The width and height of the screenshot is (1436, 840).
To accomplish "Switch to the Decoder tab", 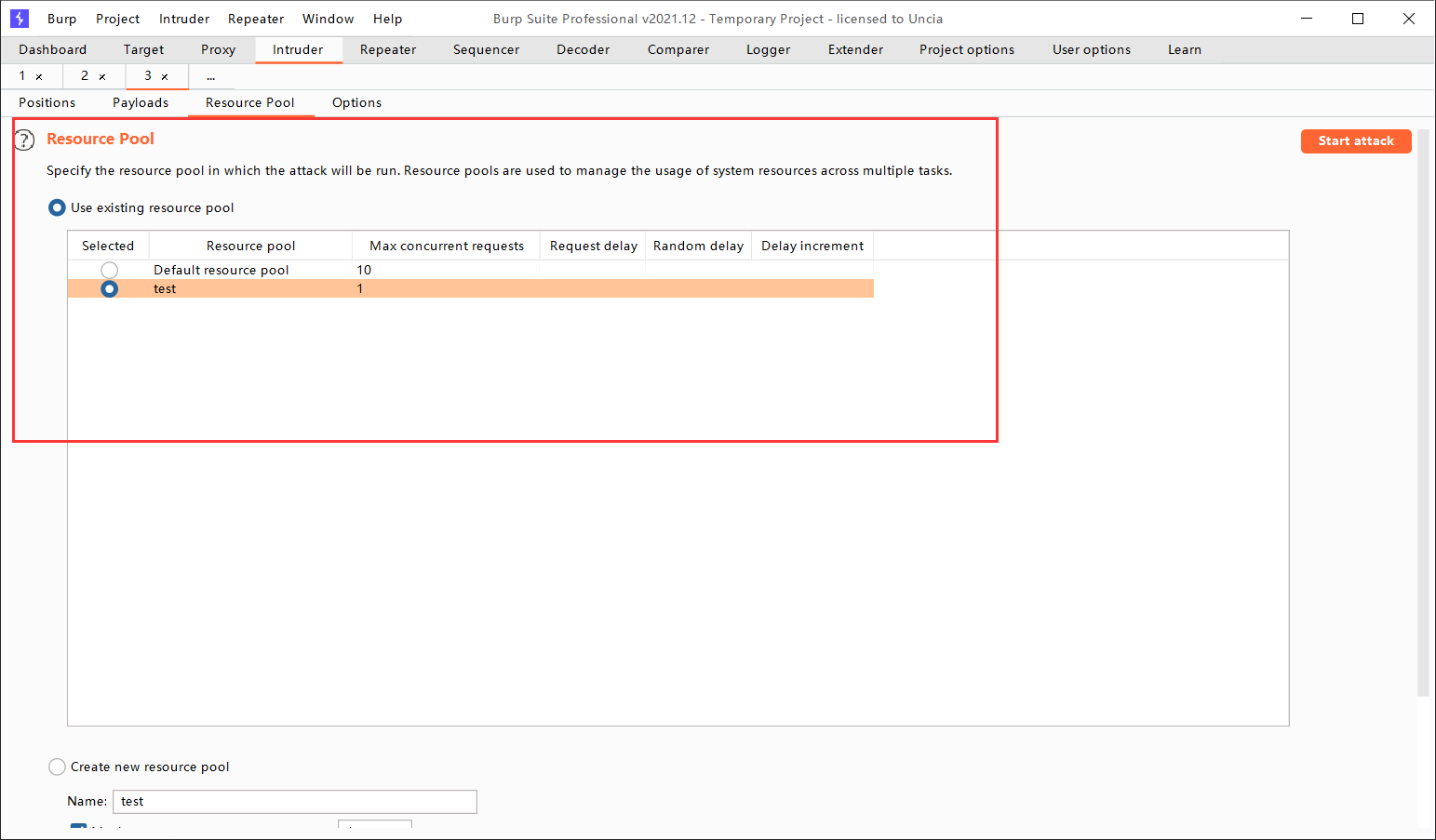I will pos(584,50).
